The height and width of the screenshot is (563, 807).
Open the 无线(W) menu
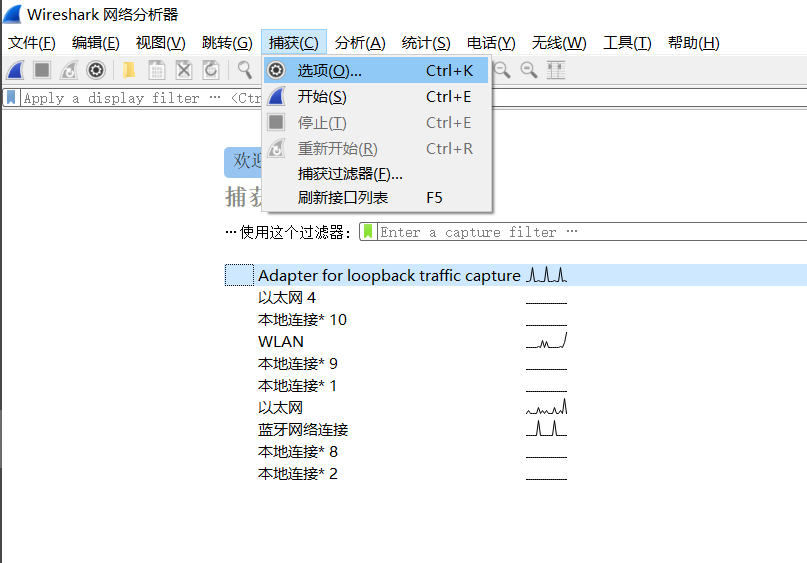click(x=559, y=43)
